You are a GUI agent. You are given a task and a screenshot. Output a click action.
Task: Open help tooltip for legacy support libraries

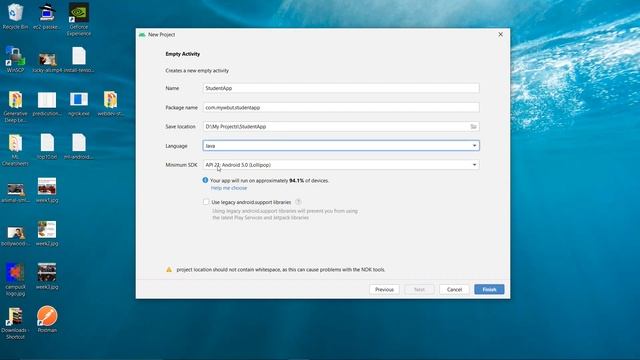click(x=298, y=202)
